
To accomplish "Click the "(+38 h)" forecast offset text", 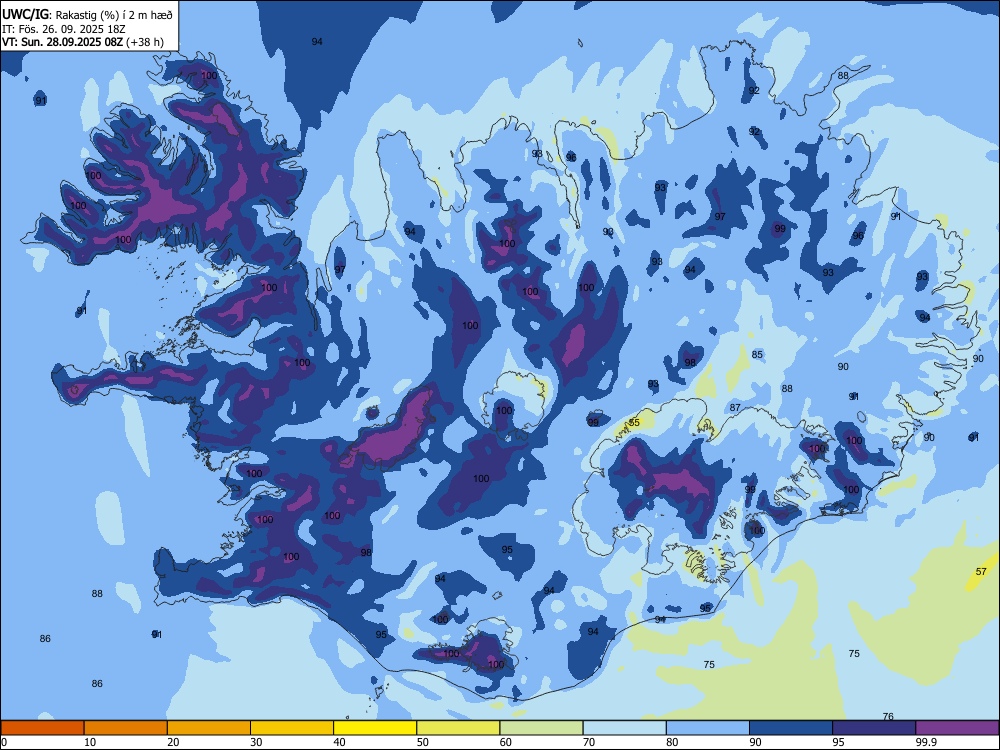I will pyautogui.click(x=145, y=42).
